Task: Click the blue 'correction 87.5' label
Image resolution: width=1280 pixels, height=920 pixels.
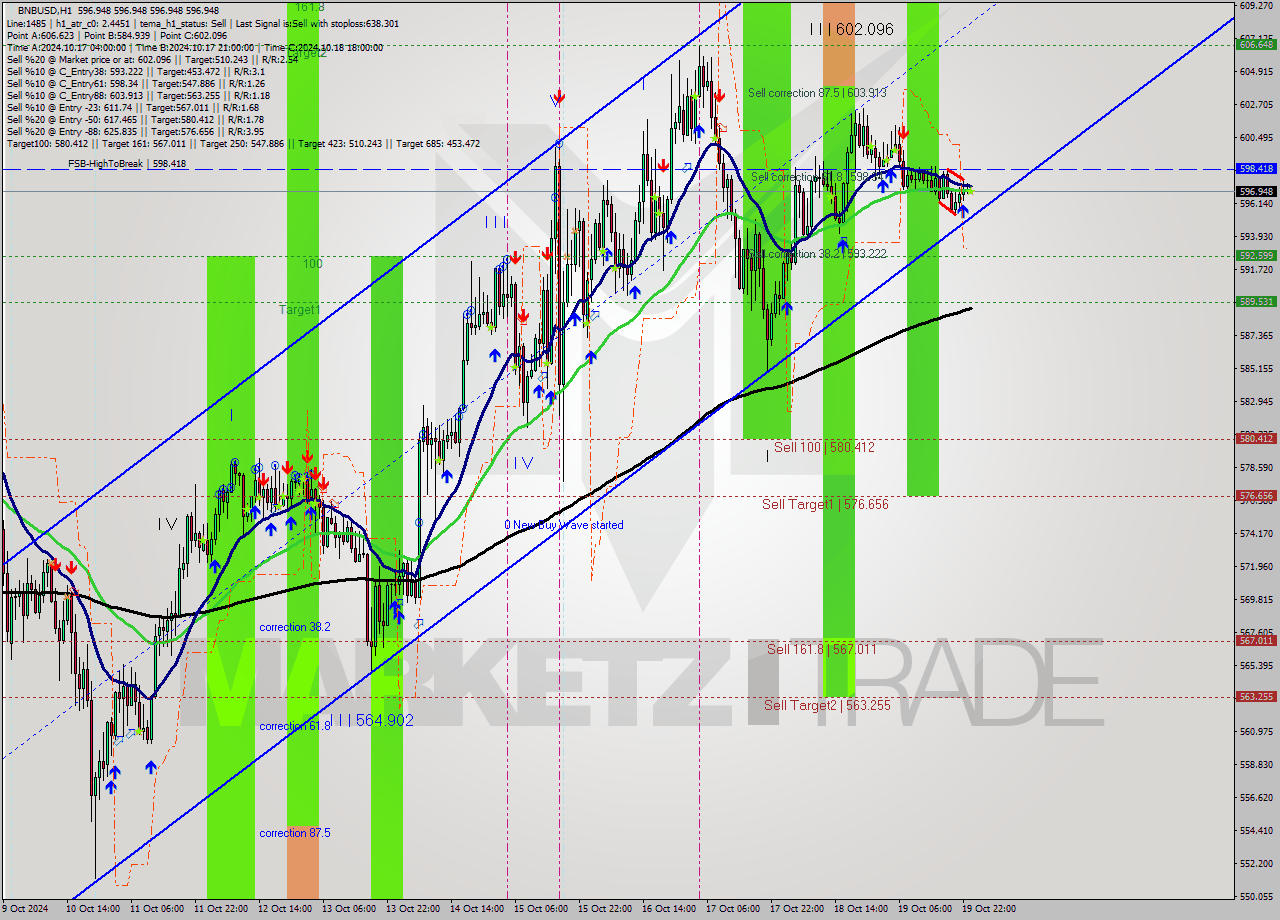Action: tap(295, 833)
